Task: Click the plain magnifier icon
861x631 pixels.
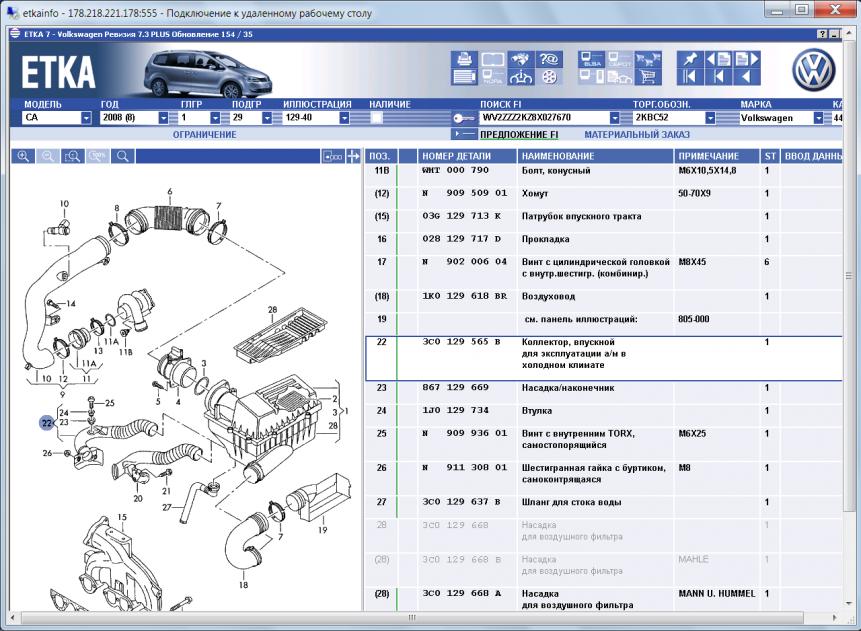Action: point(122,157)
